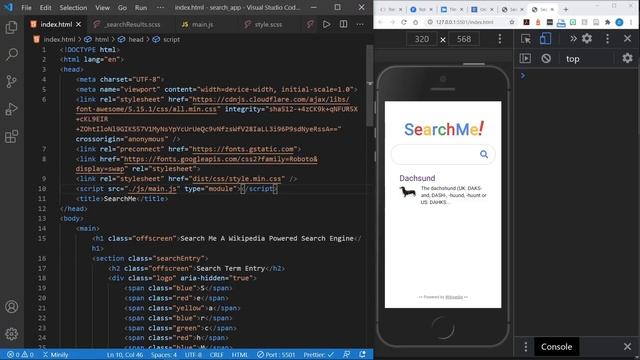This screenshot has height=360, width=640.
Task: Switch to the style.scss tab
Action: 263,24
